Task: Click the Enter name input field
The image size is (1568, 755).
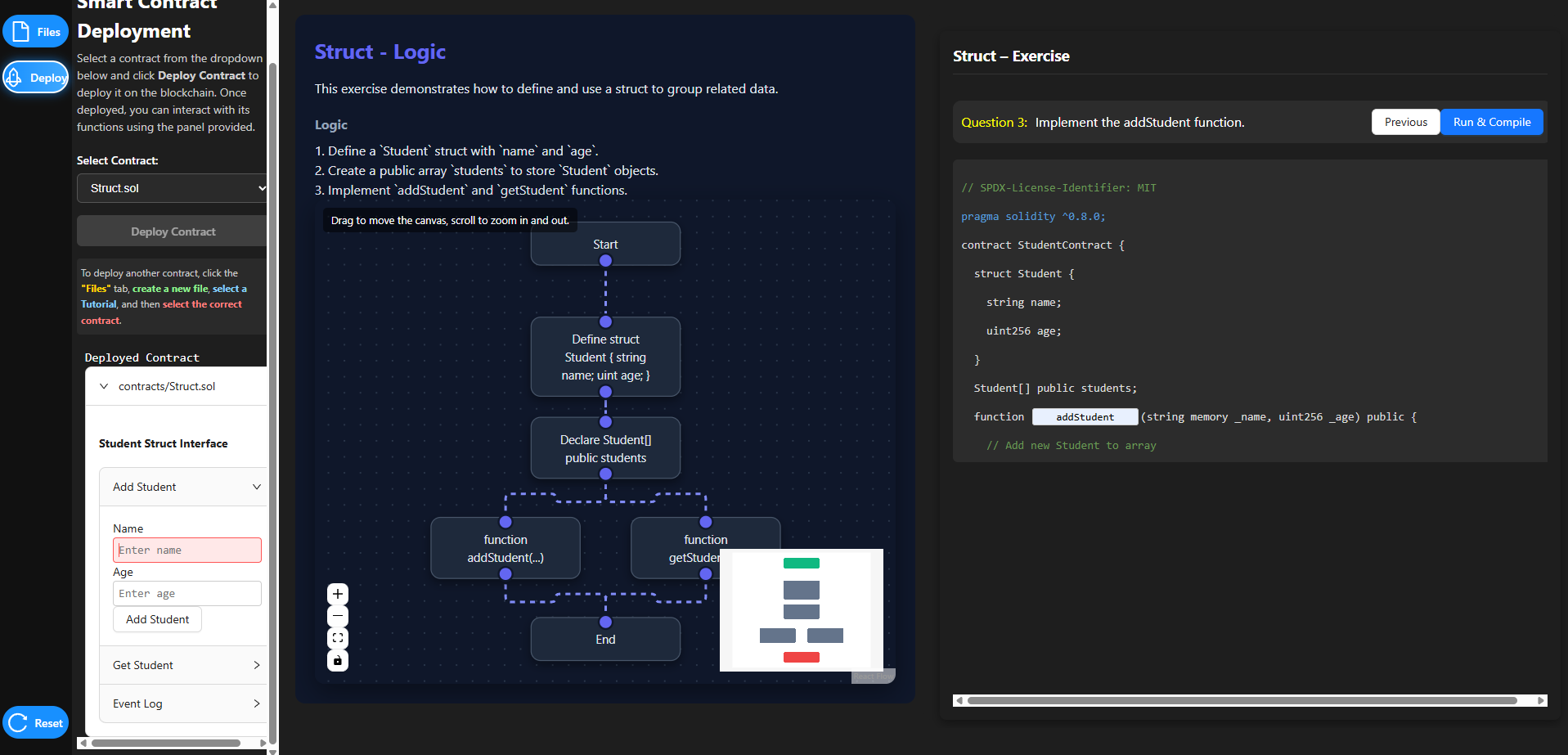Action: click(x=186, y=550)
